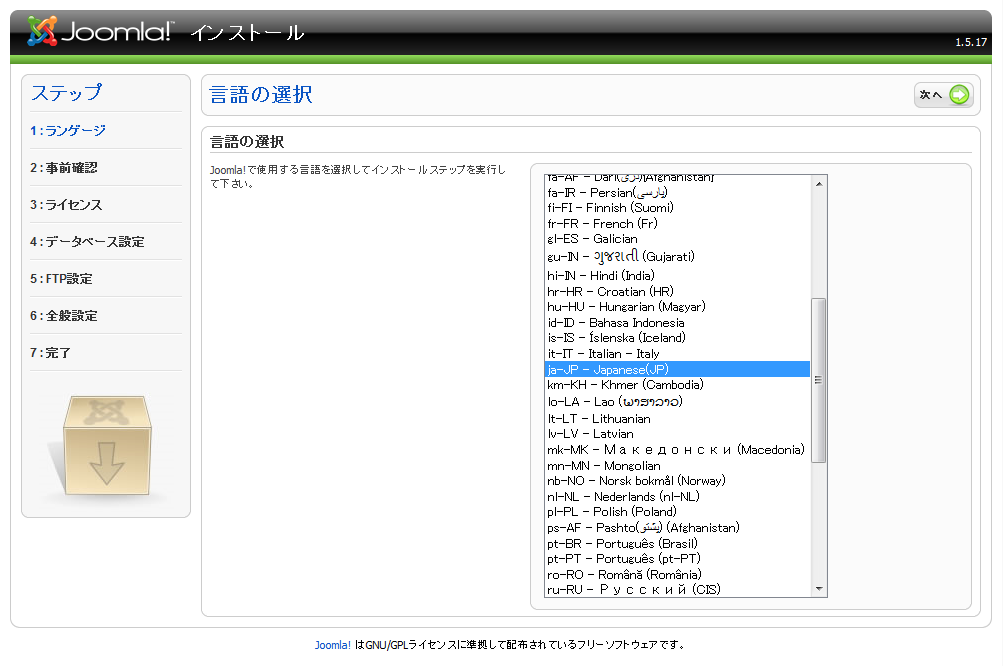Select ps-AF - Pashto (Afghanistan)

pos(677,528)
